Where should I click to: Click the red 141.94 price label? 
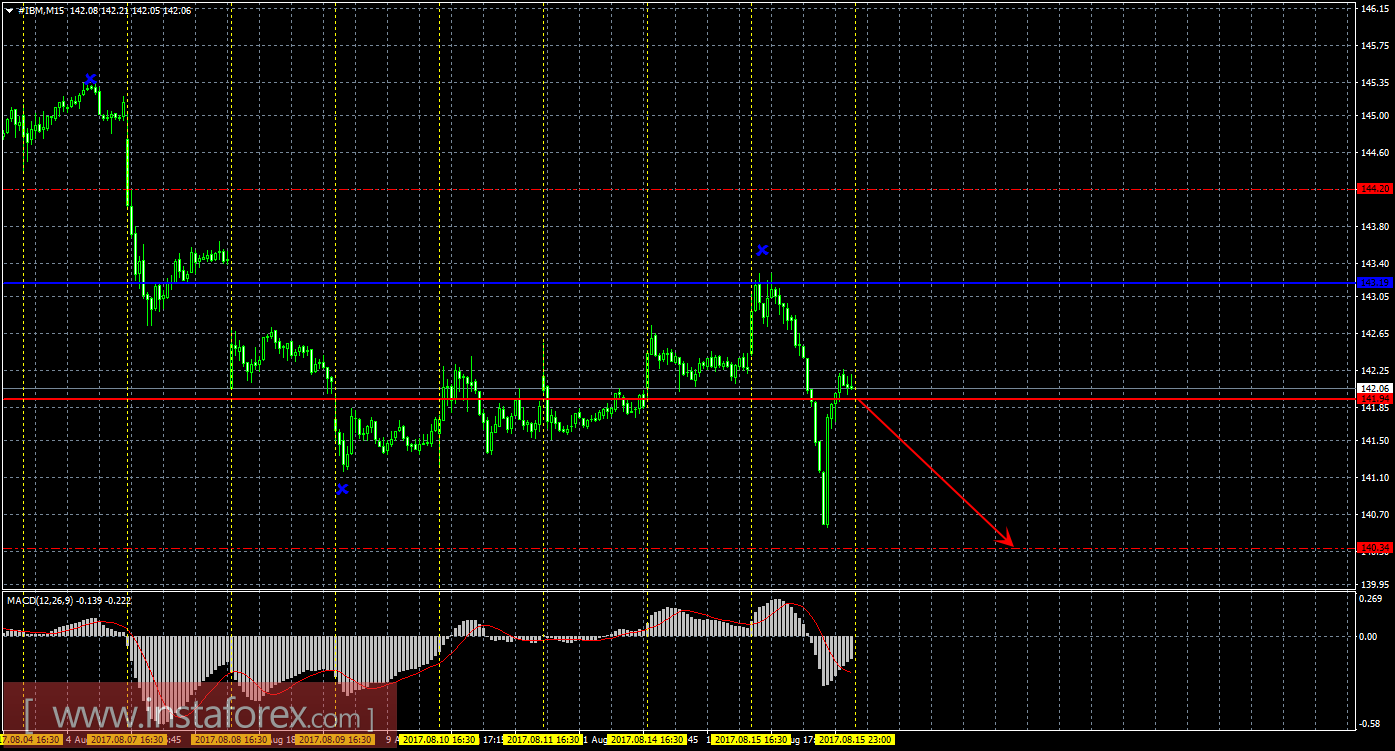pyautogui.click(x=1375, y=399)
